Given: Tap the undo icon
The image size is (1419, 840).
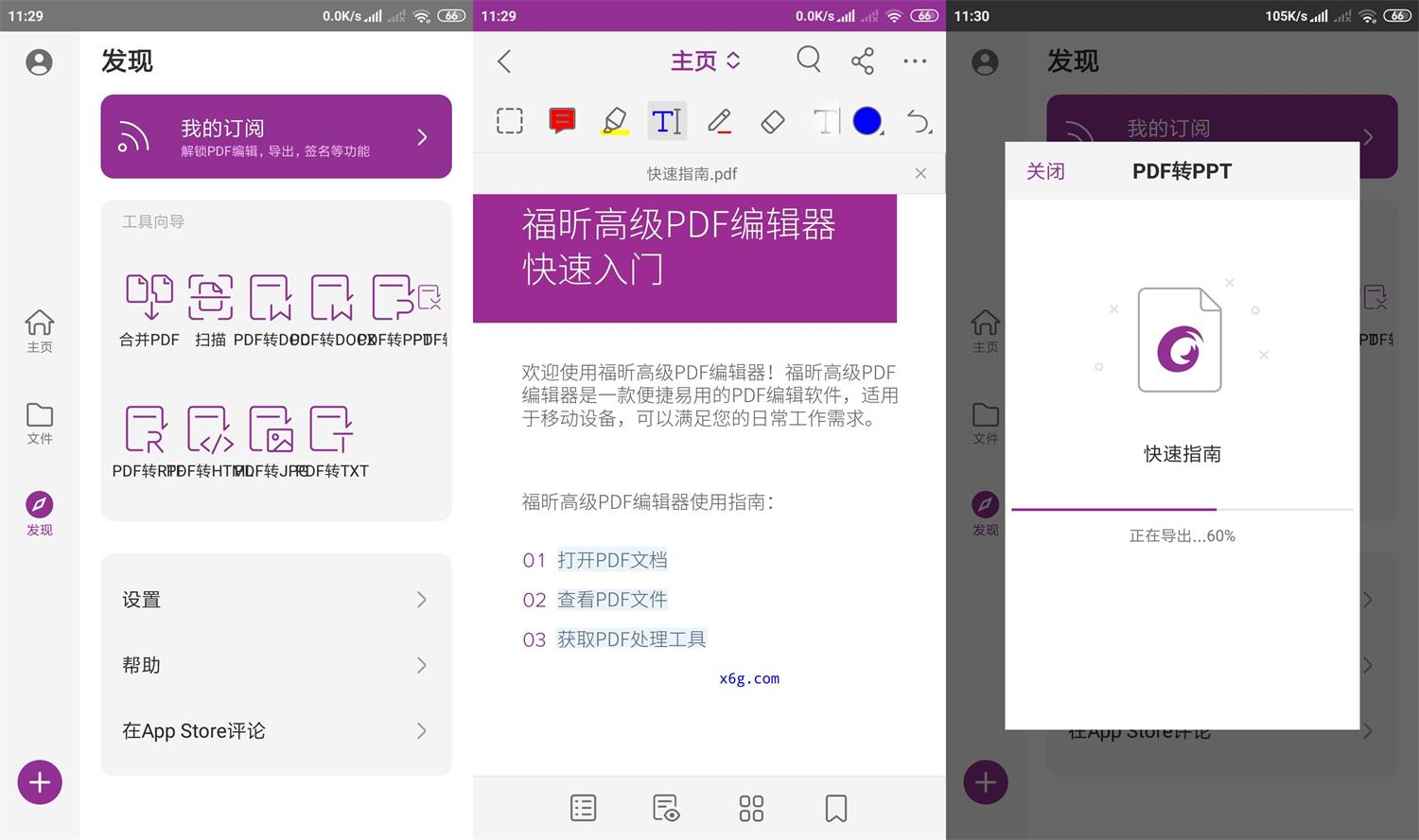Looking at the screenshot, I should 916,121.
